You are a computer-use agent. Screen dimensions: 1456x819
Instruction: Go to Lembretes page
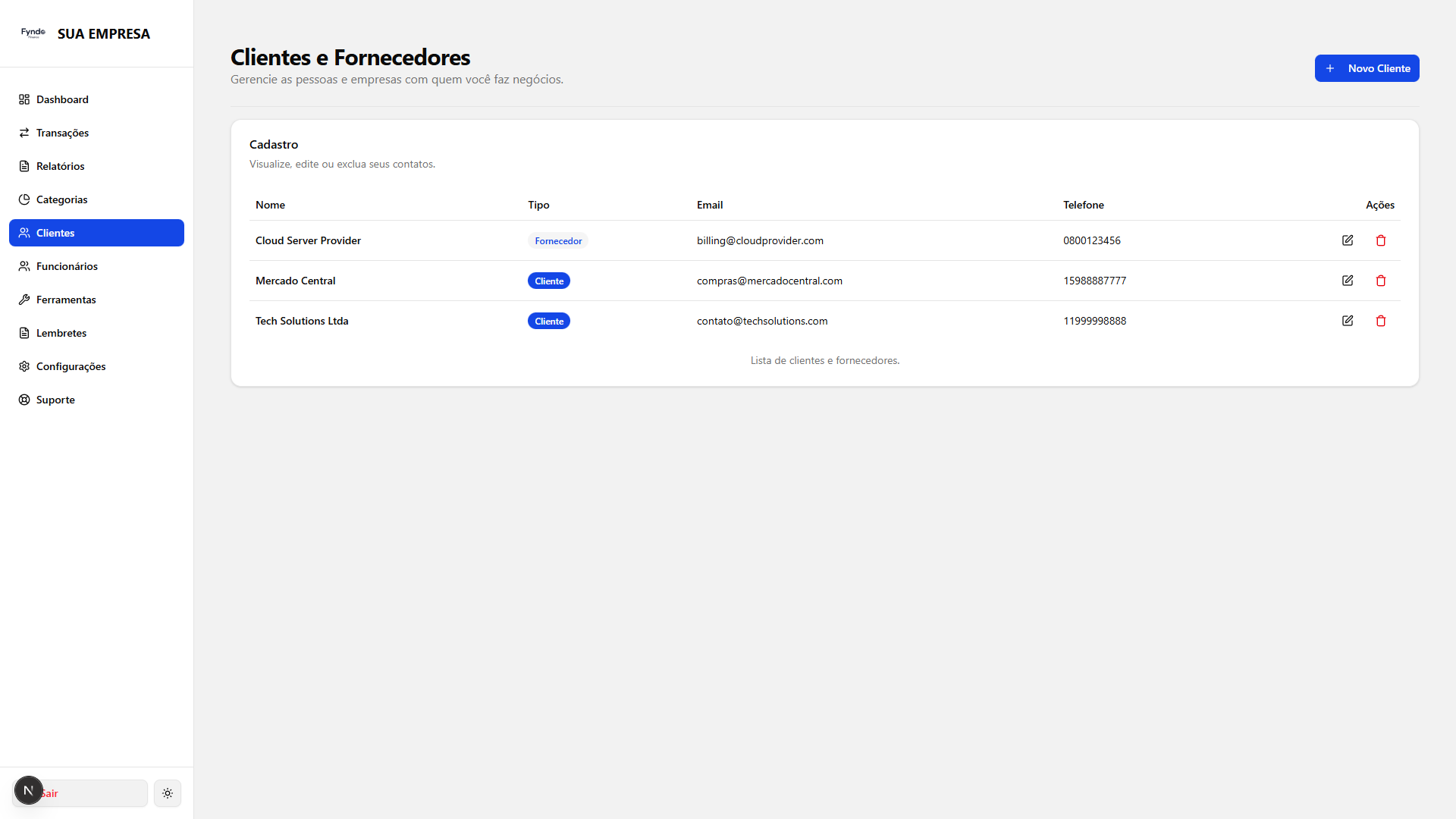(x=61, y=333)
